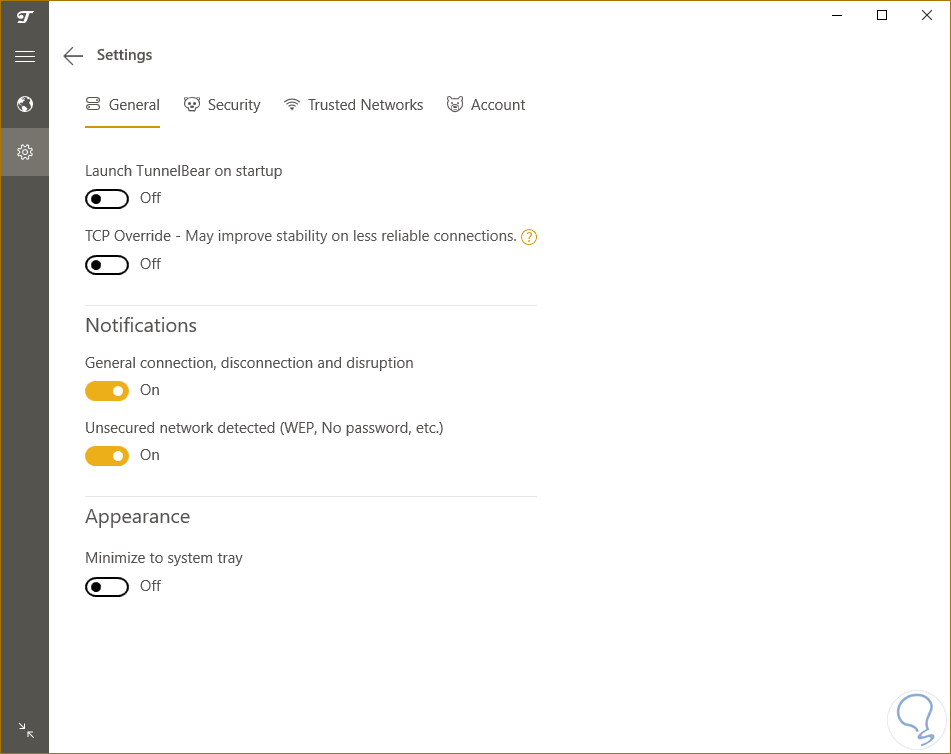951x754 pixels.
Task: Turn on the TCP Override toggle
Action: click(x=107, y=265)
